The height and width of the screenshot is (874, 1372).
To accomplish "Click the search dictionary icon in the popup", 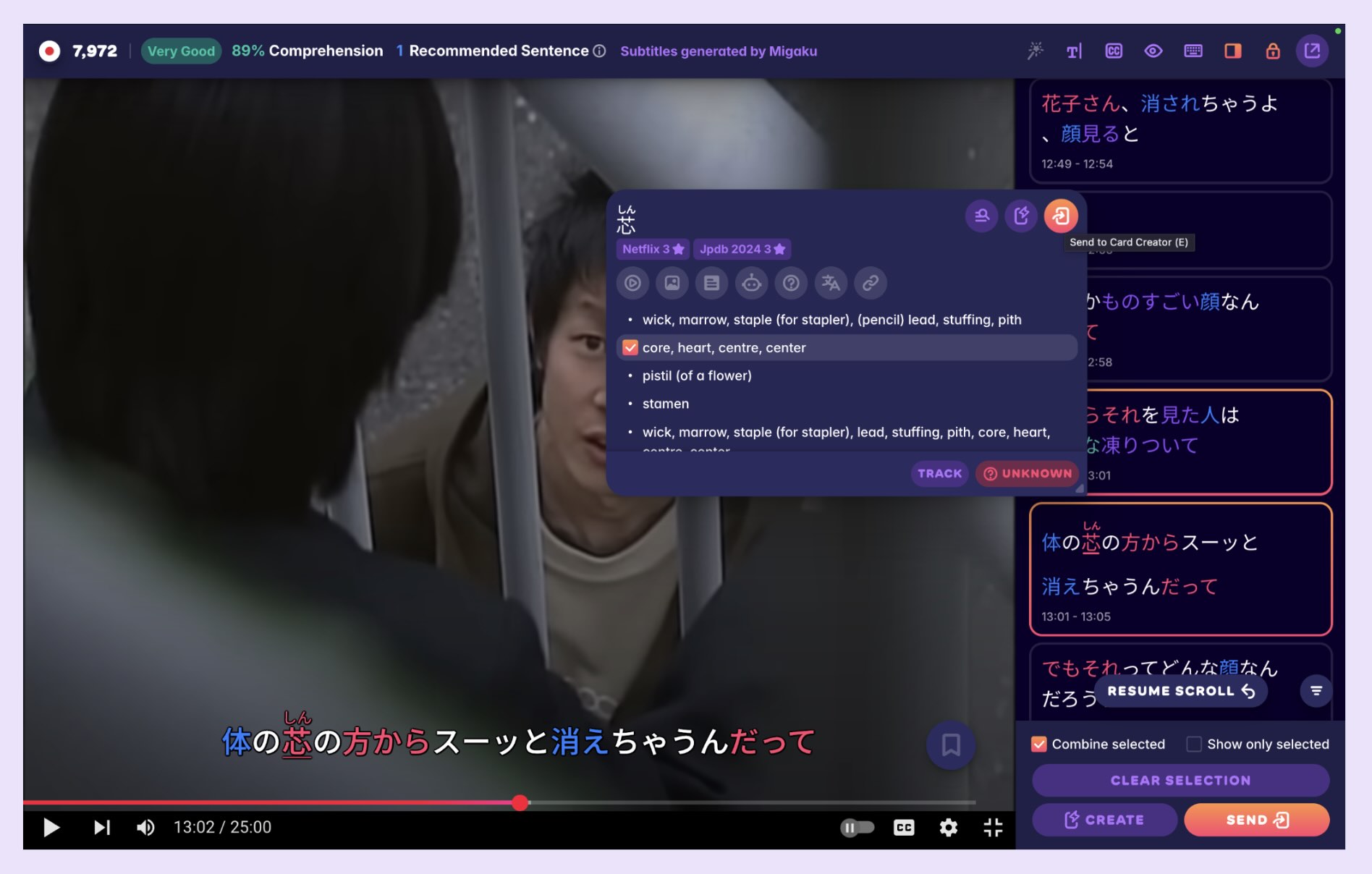I will click(982, 216).
